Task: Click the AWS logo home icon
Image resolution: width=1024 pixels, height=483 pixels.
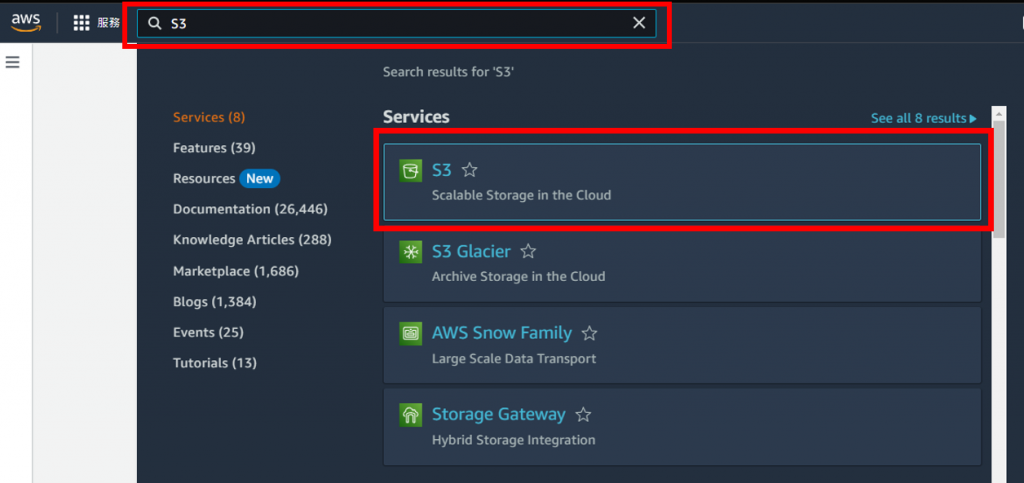Action: click(26, 23)
